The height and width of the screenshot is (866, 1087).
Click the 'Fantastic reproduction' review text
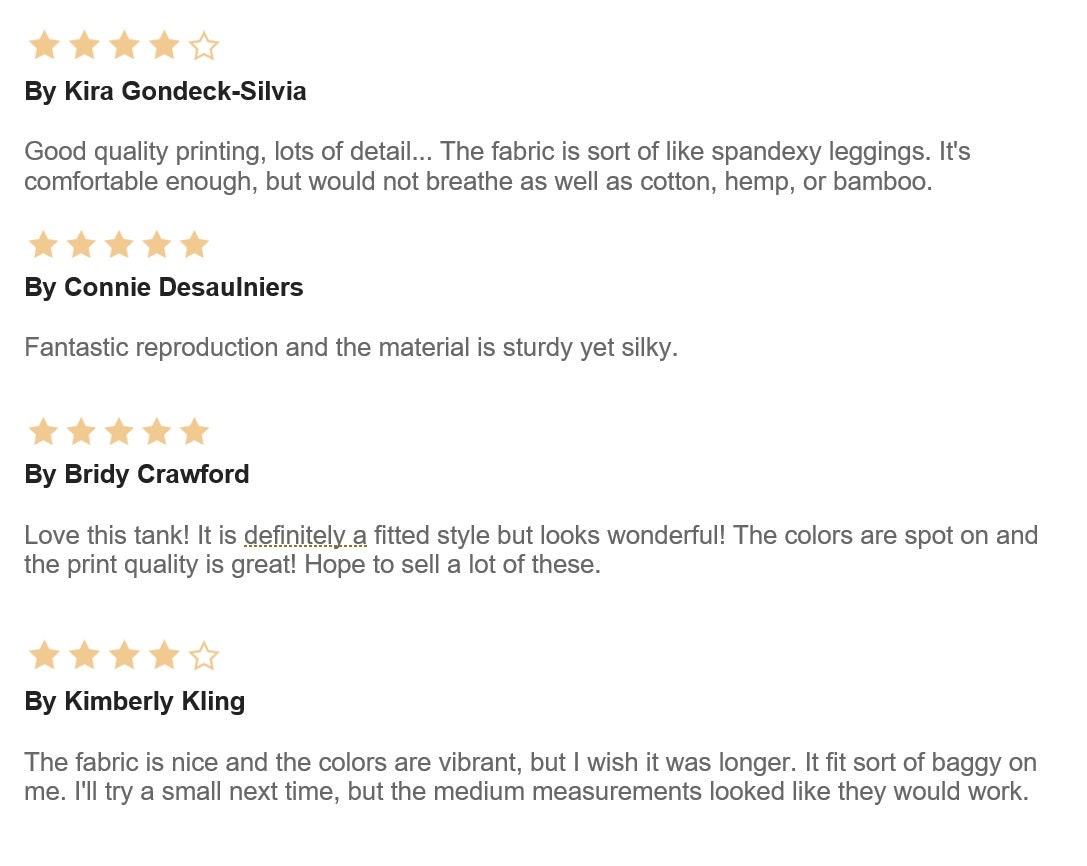click(x=351, y=347)
